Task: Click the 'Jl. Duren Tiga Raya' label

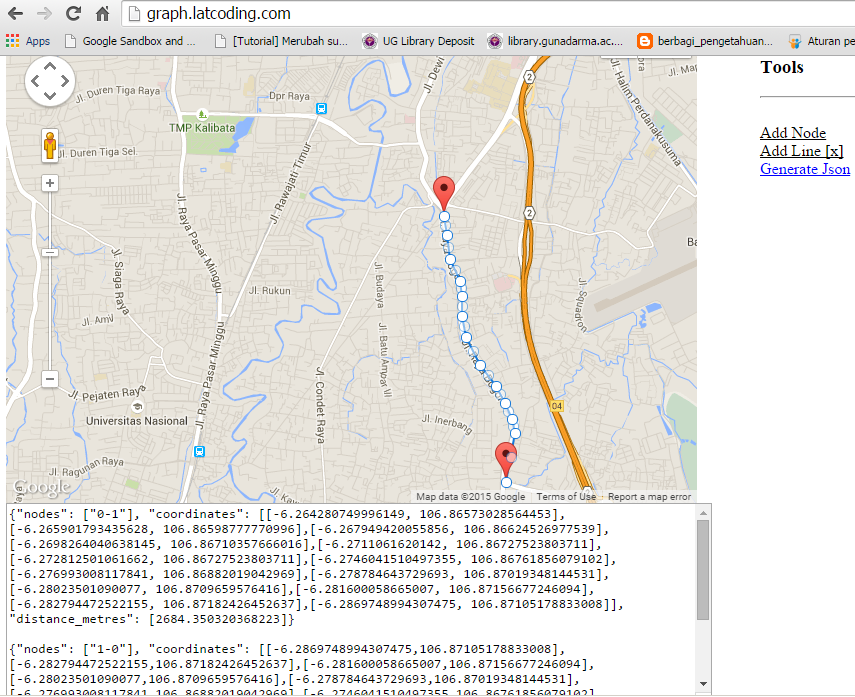Action: [x=118, y=94]
